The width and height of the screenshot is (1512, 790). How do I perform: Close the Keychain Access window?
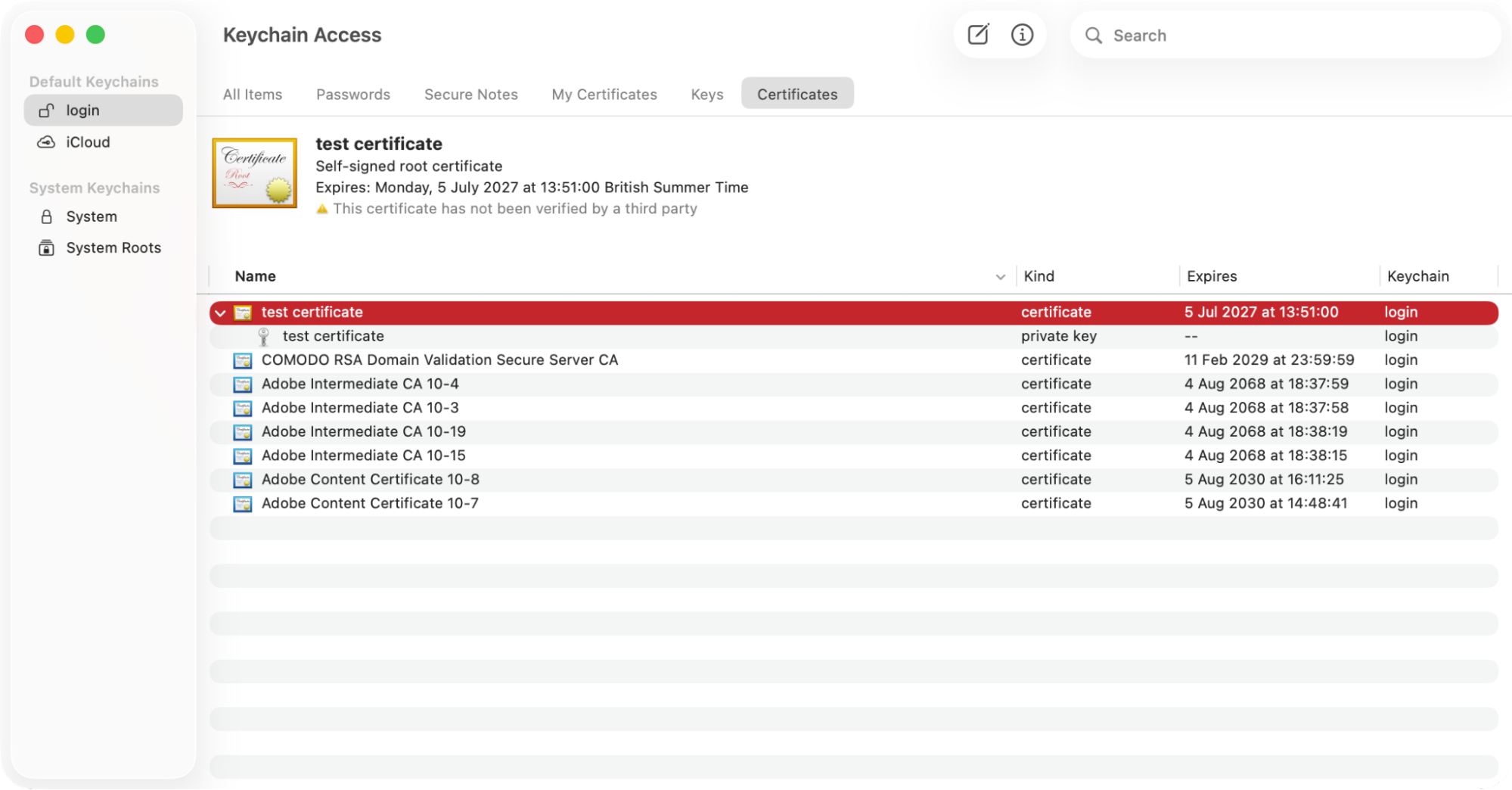click(35, 35)
